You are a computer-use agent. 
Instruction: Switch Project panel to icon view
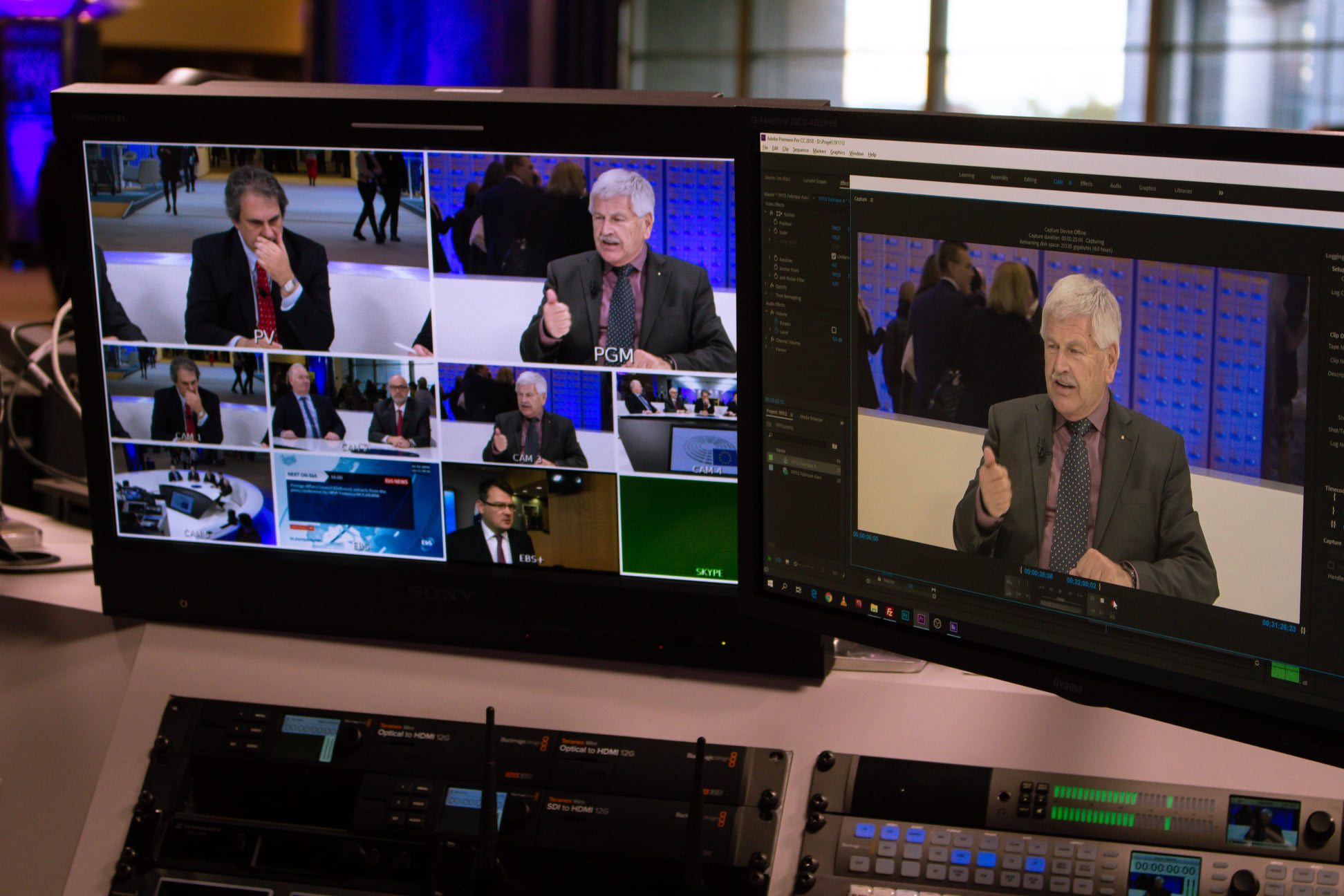(787, 561)
